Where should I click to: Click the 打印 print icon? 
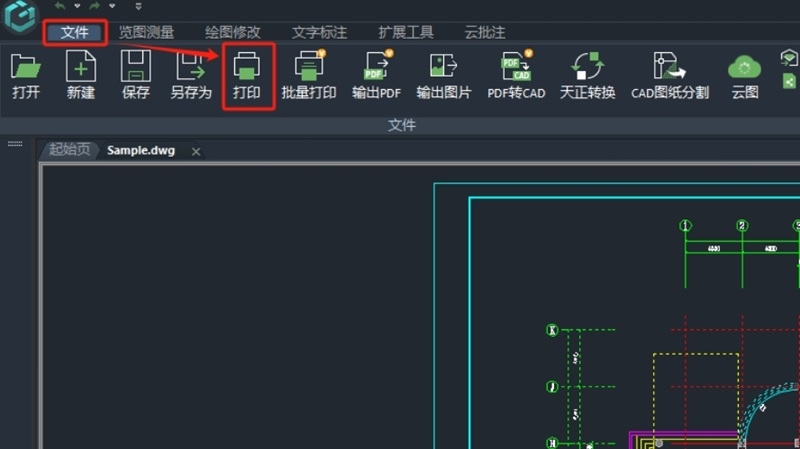point(247,76)
